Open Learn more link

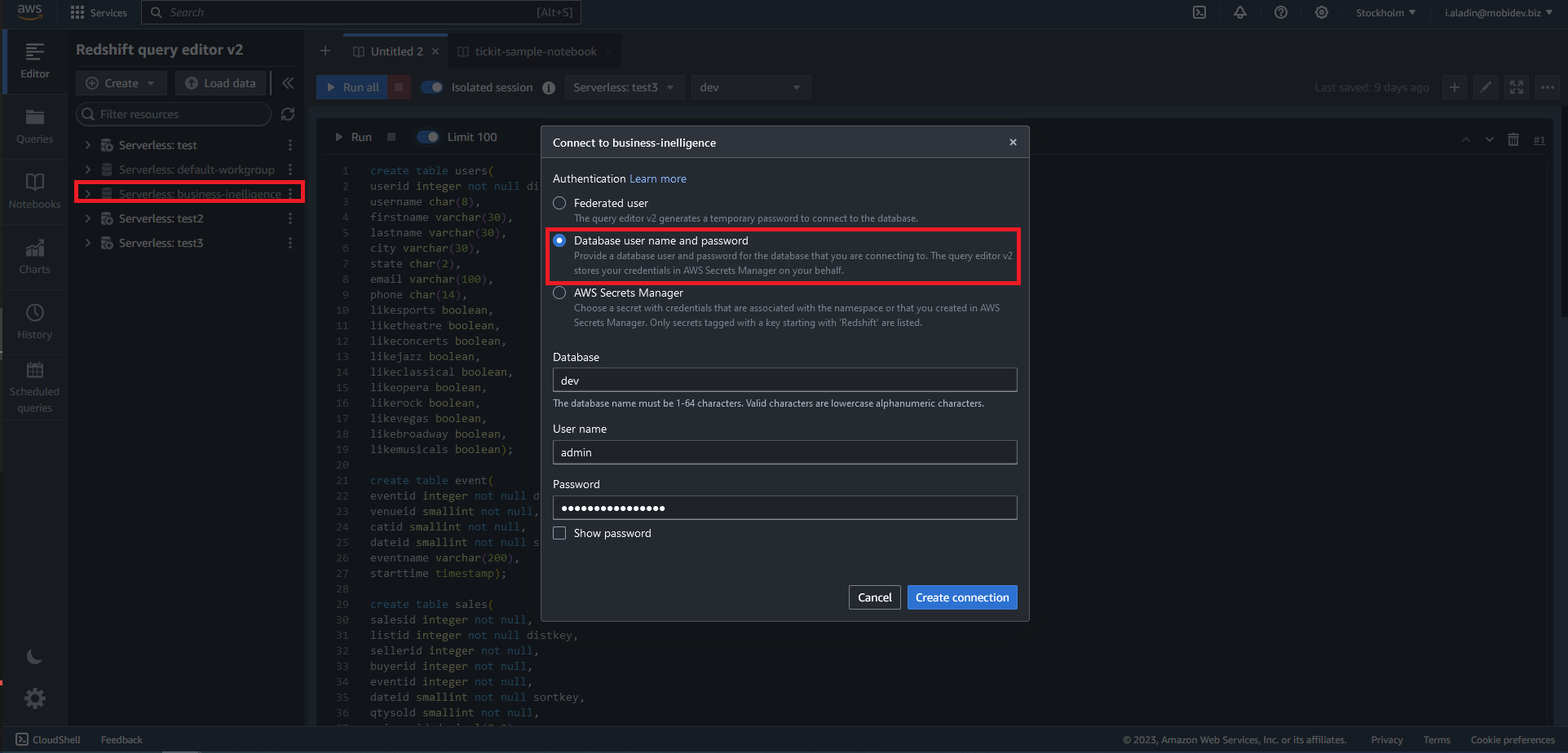point(658,178)
